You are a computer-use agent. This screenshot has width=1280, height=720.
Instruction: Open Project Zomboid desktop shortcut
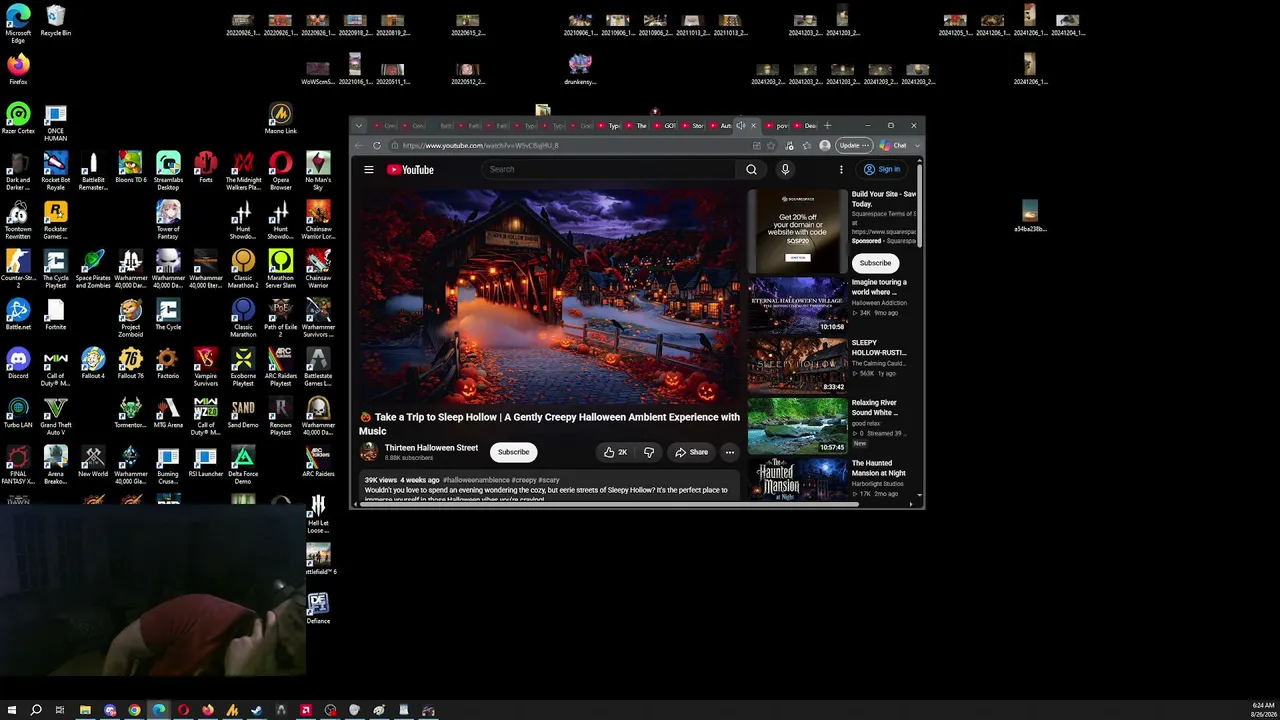pyautogui.click(x=131, y=318)
